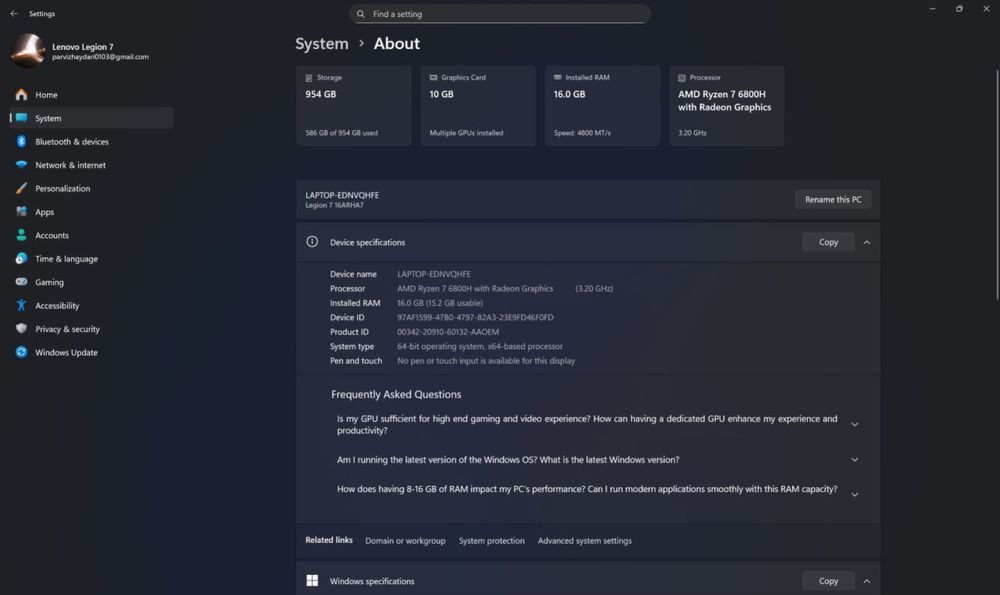Open the Time & language globe icon

[21, 258]
